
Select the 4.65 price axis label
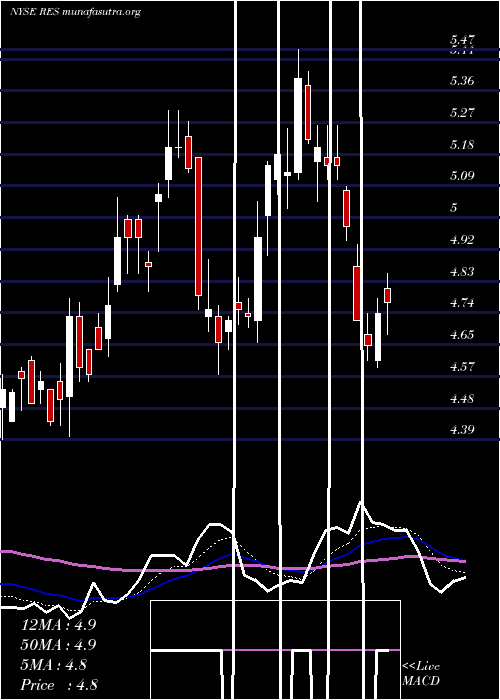(x=462, y=335)
